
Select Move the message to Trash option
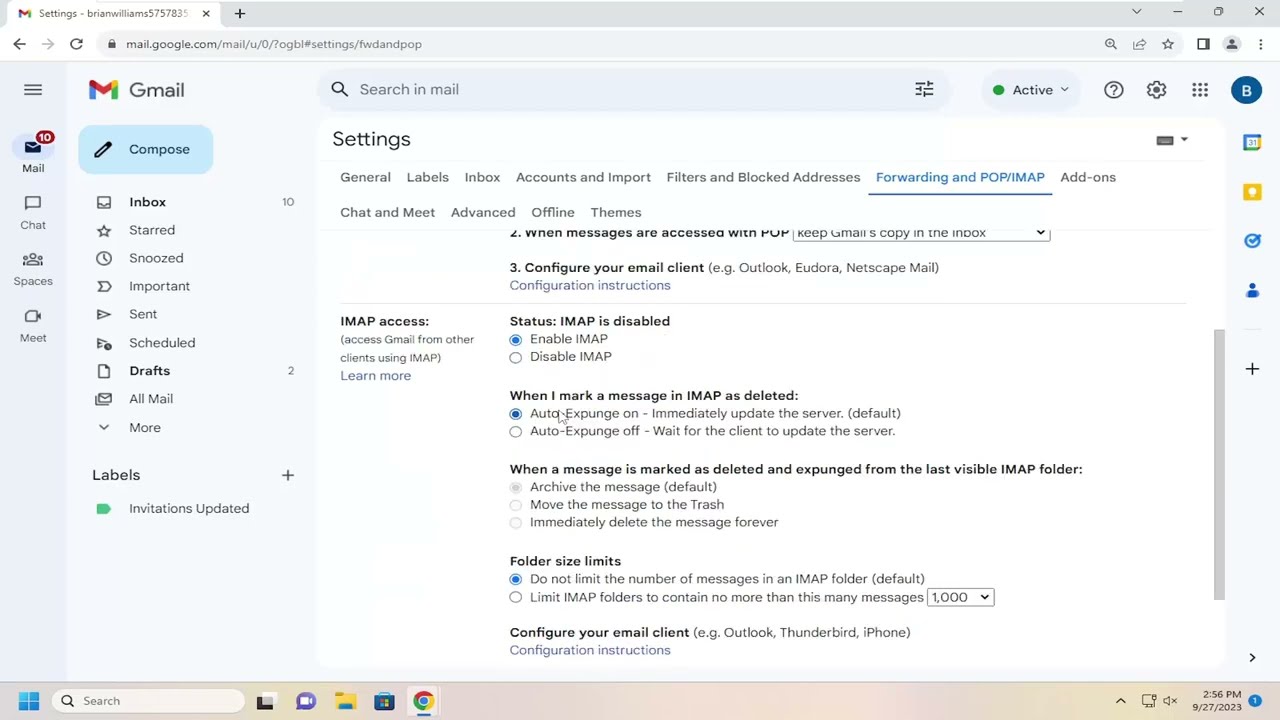pos(516,505)
